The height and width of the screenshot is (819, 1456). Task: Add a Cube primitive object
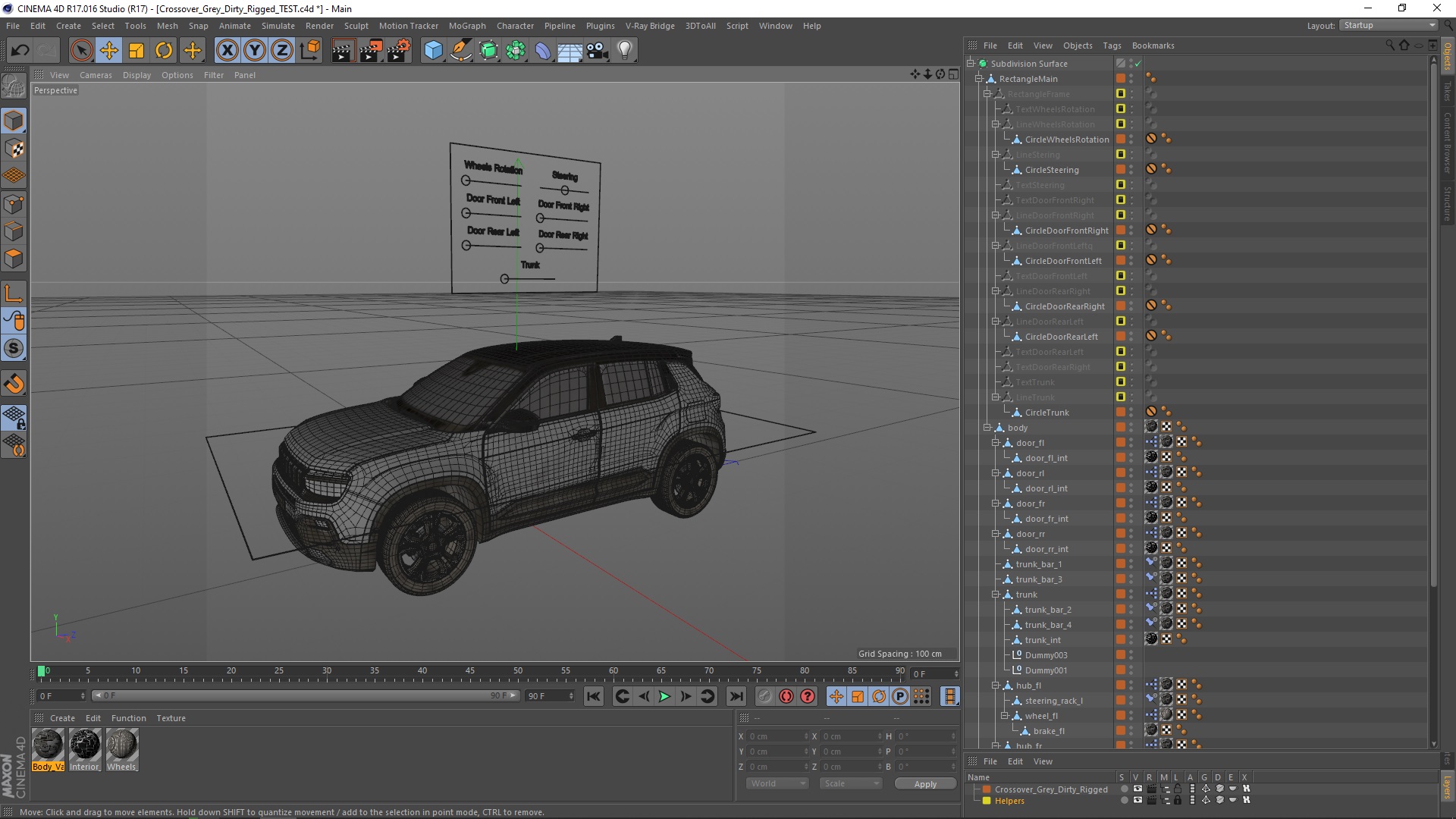[433, 51]
